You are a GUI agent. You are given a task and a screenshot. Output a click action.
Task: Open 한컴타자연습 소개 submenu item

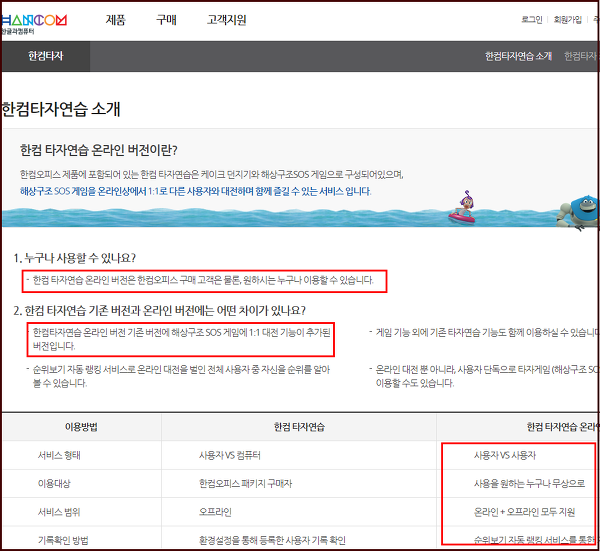(518, 56)
